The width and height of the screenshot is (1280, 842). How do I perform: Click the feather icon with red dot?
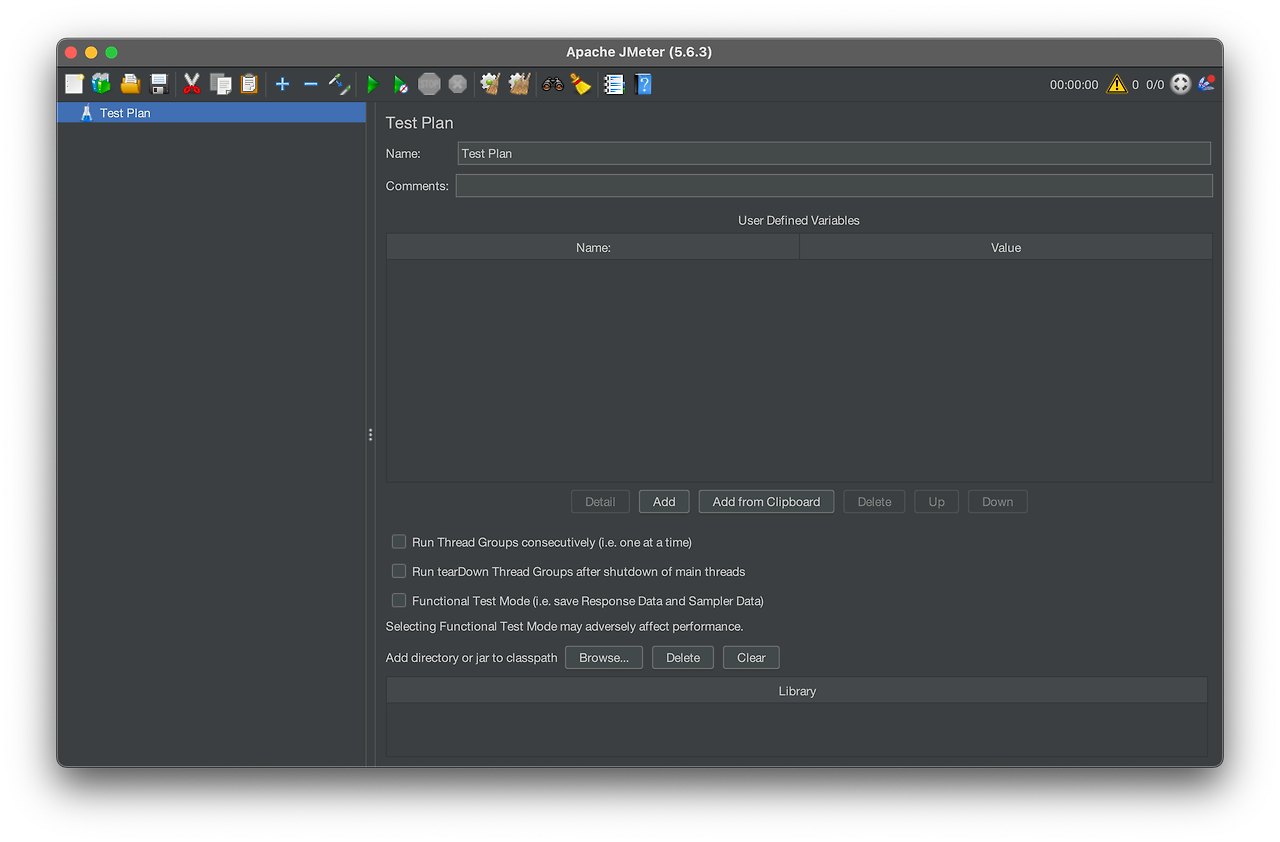tap(1206, 84)
